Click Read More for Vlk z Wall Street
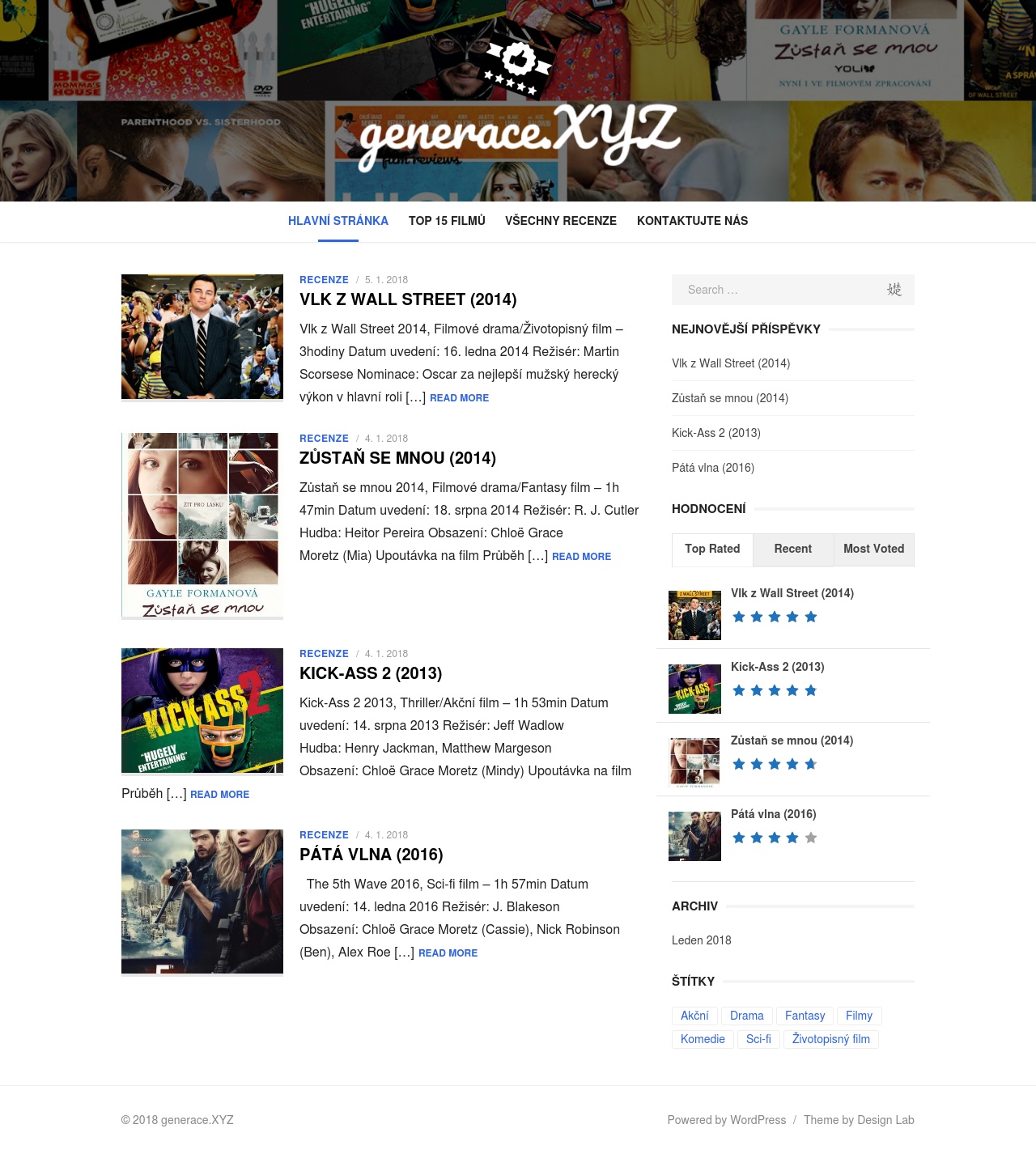 click(x=459, y=398)
